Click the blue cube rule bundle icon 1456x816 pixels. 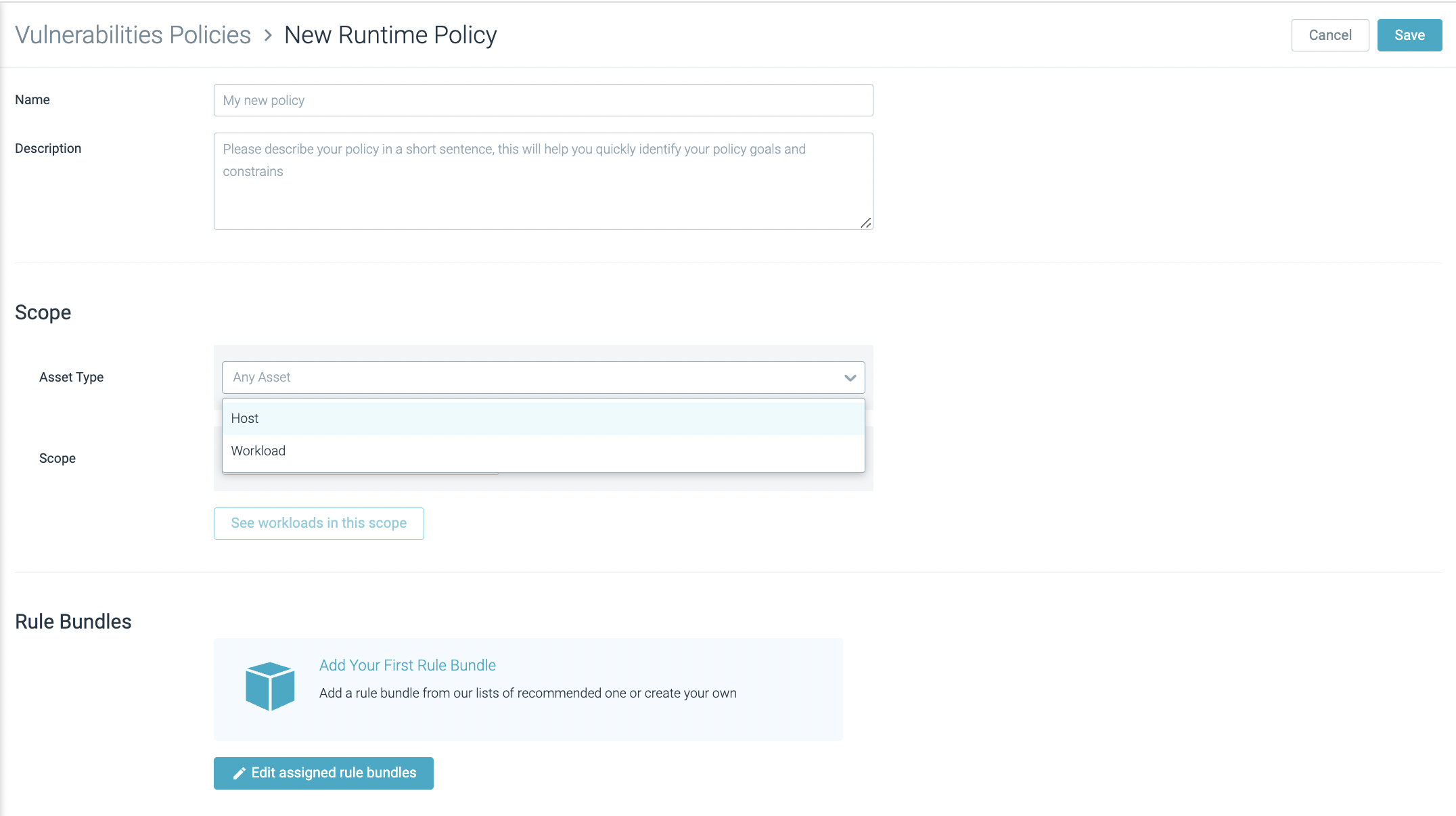pyautogui.click(x=270, y=686)
